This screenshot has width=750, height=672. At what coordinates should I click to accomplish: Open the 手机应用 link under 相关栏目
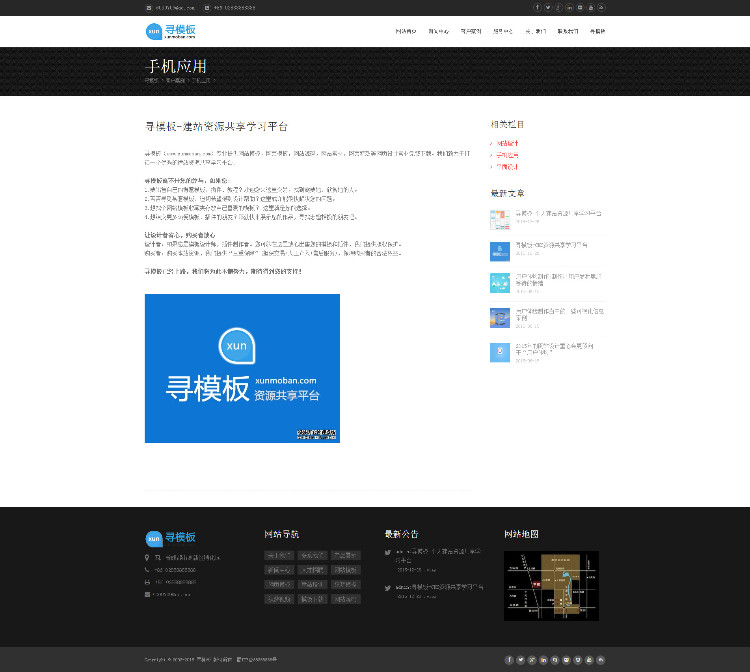coord(508,155)
